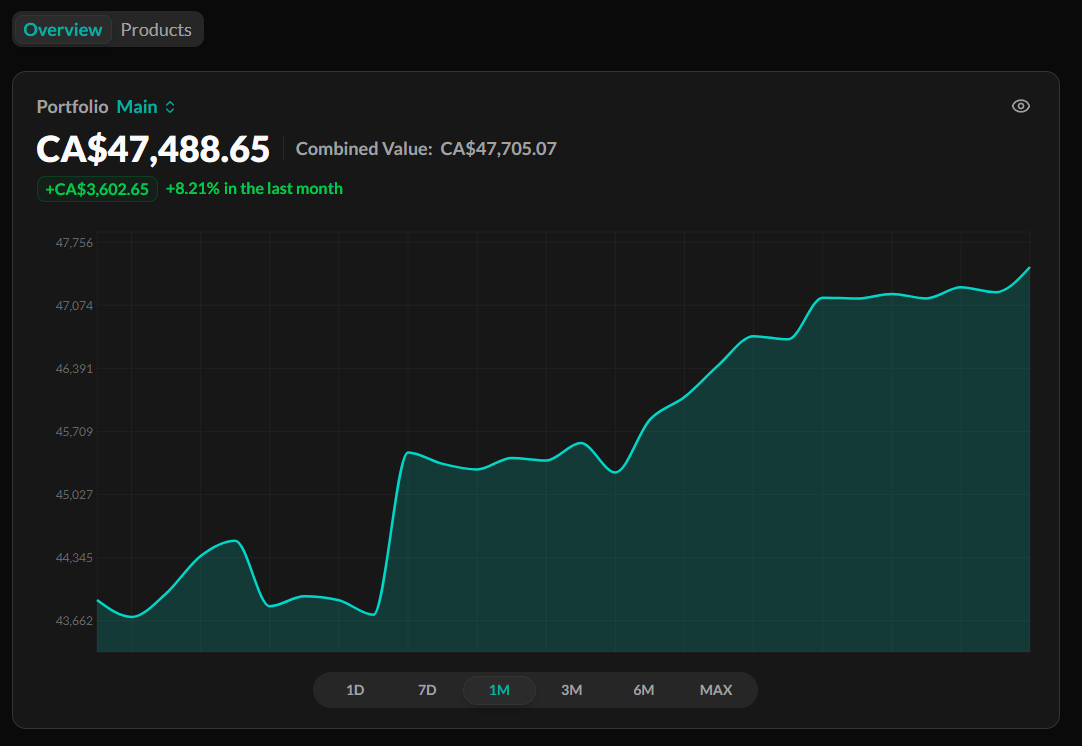Viewport: 1082px width, 746px height.
Task: Click the +8.21% in the last month text
Action: (254, 188)
